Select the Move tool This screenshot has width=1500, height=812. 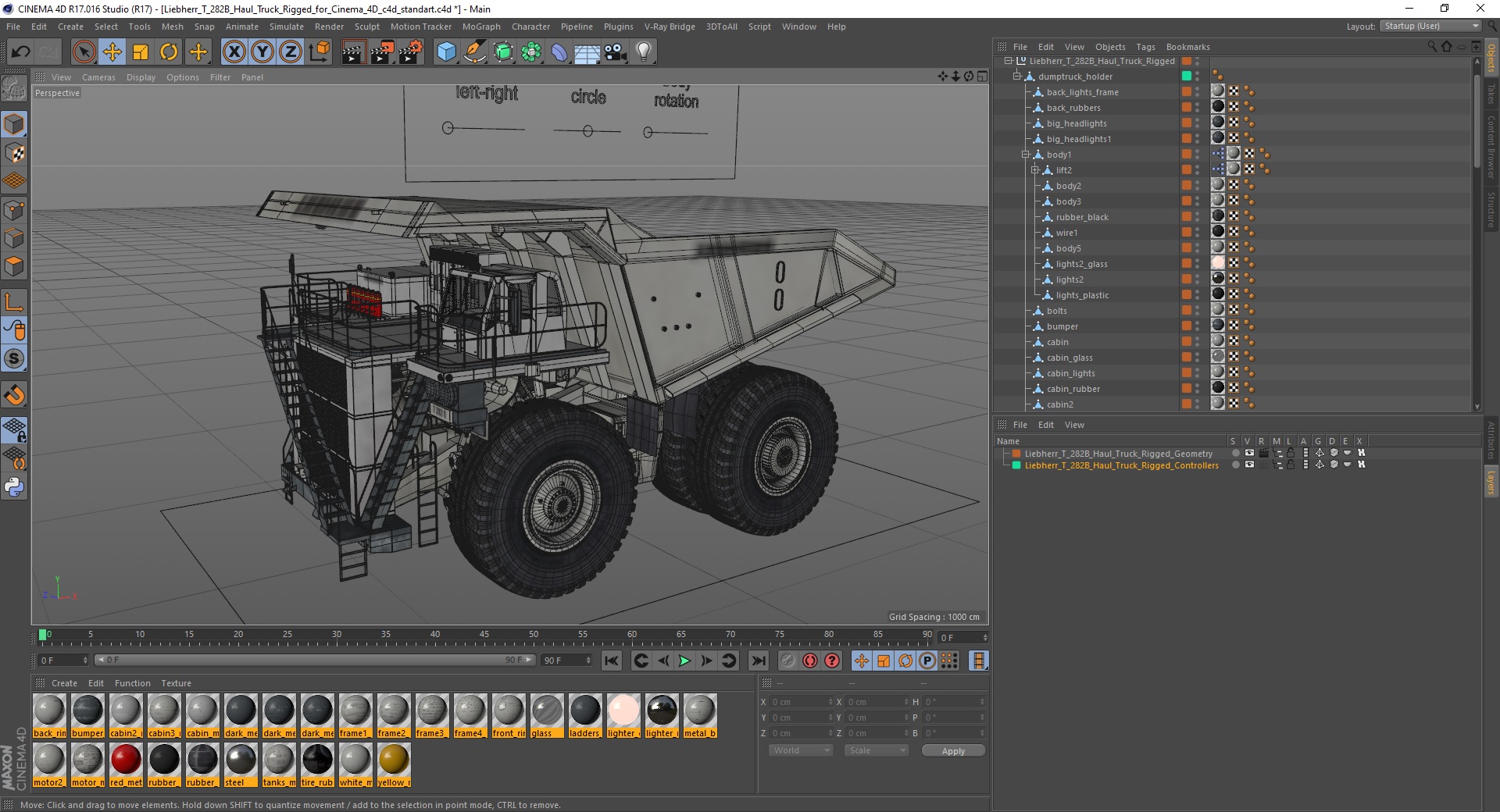tap(112, 52)
